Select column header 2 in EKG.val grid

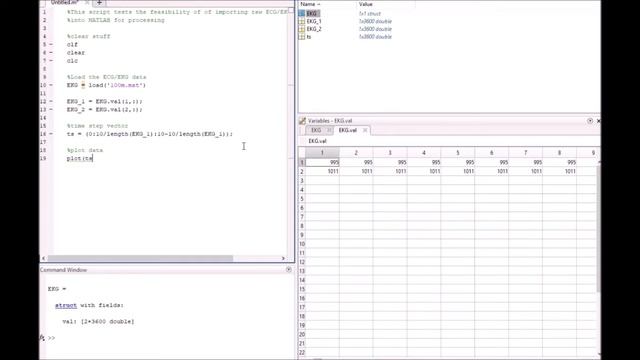click(x=356, y=153)
